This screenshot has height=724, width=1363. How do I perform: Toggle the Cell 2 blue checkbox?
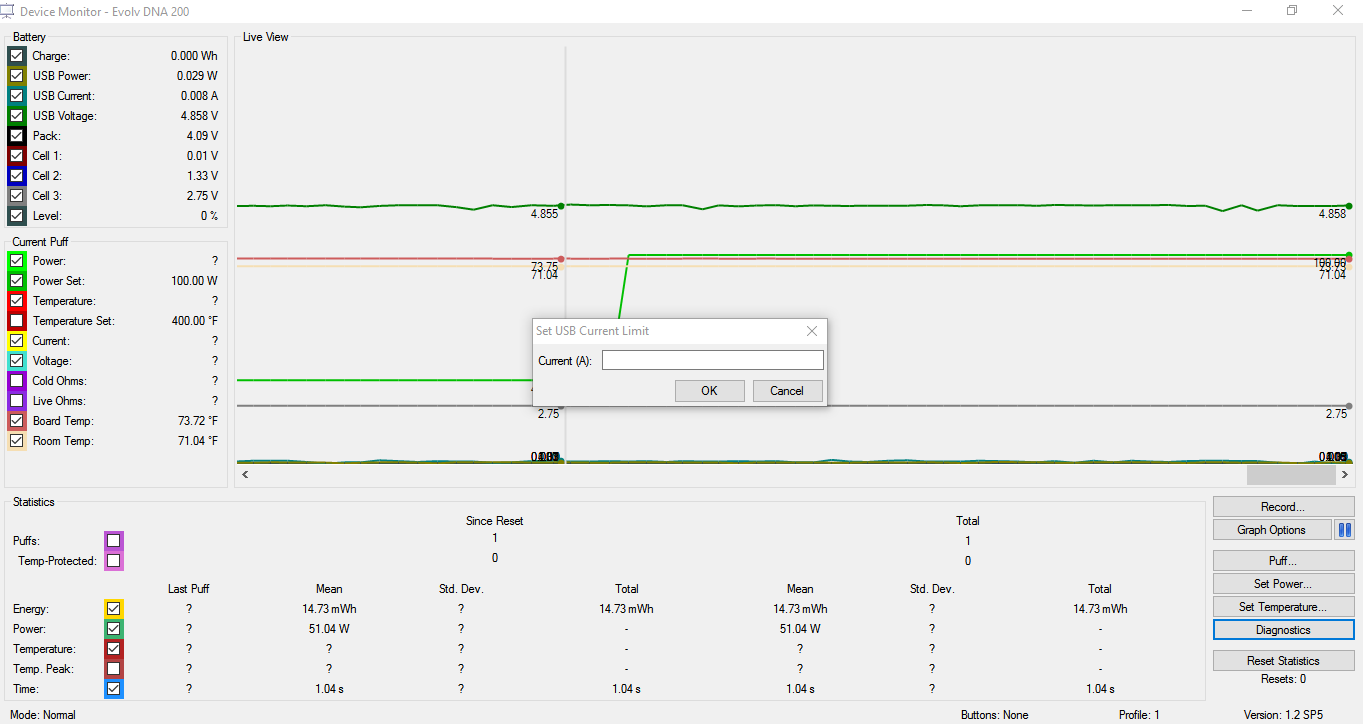pos(17,176)
